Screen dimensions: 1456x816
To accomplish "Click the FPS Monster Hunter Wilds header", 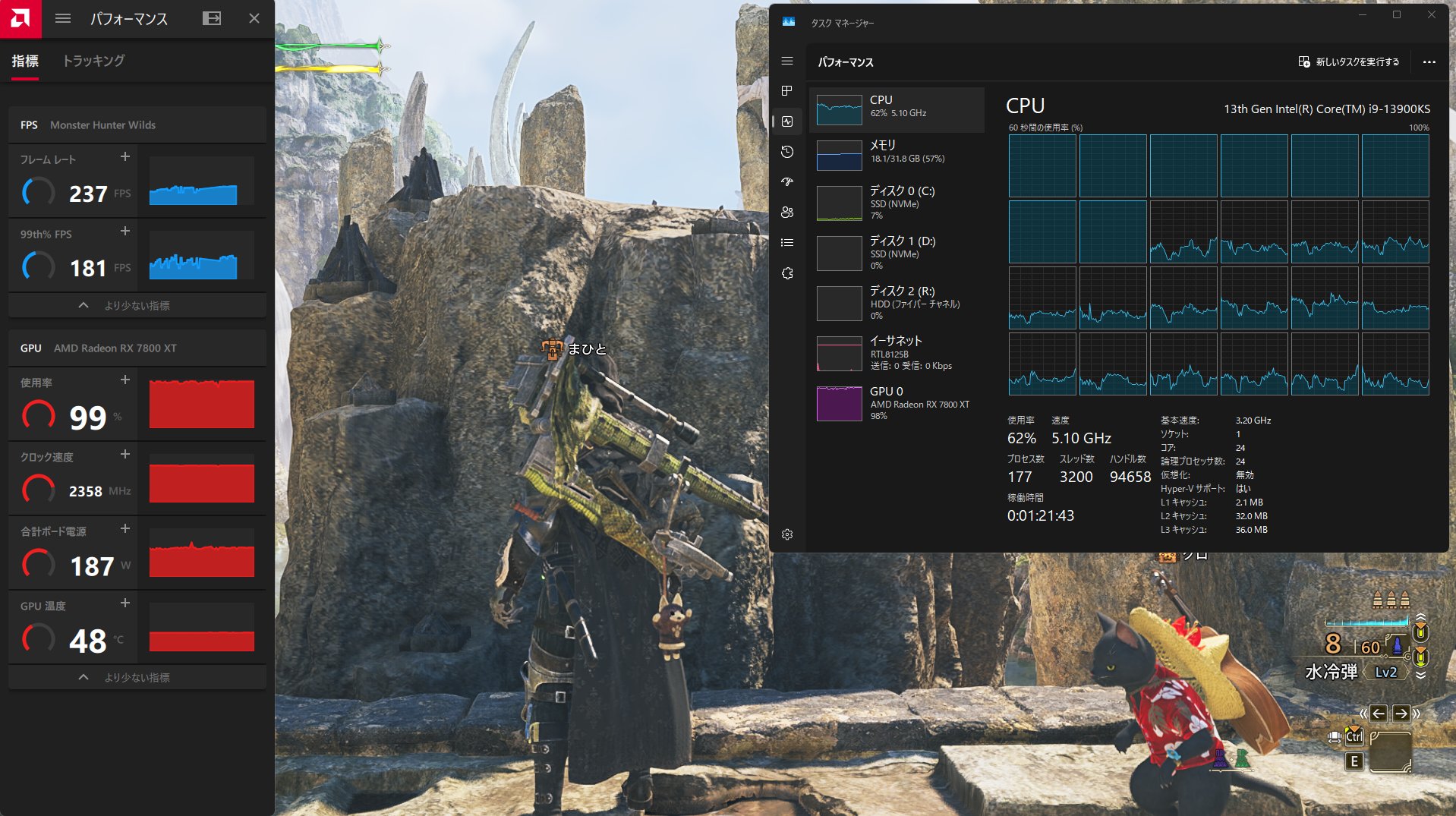I will pyautogui.click(x=137, y=124).
